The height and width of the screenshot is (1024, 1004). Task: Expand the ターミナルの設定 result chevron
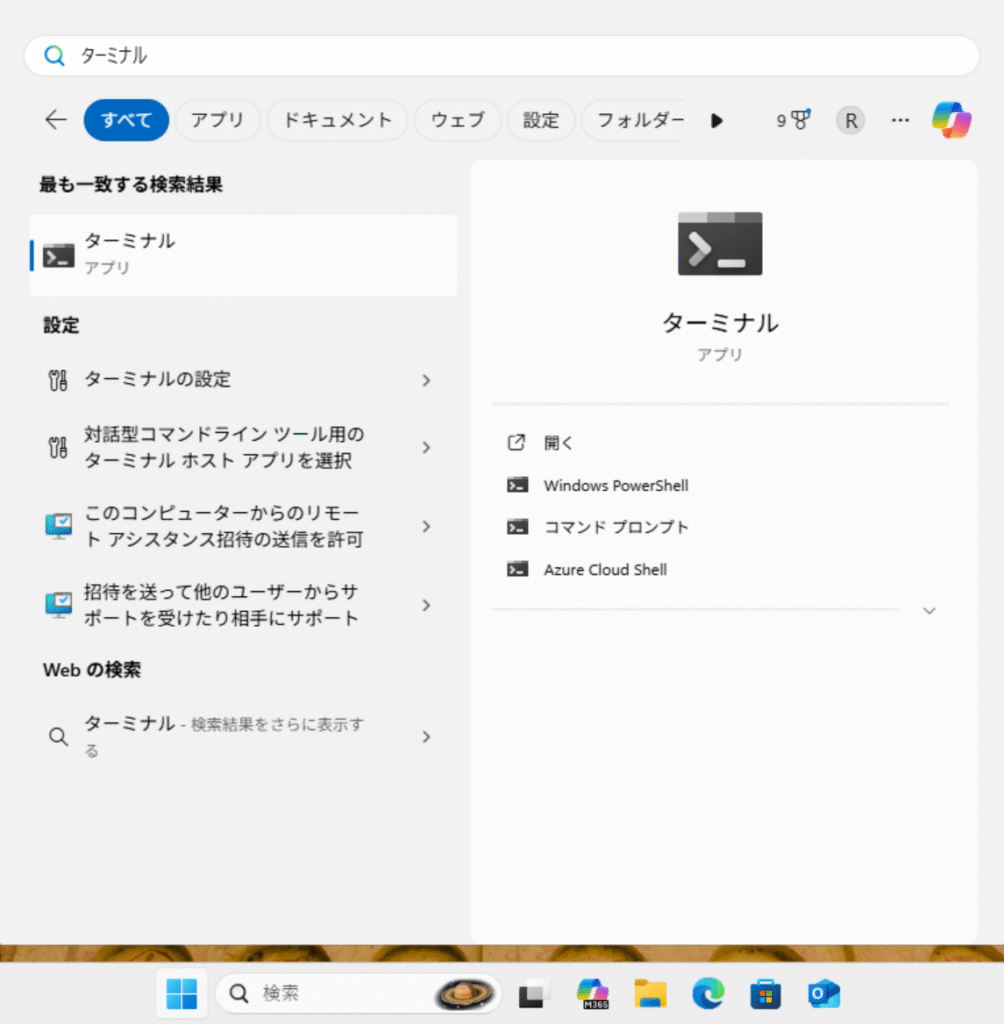[426, 380]
